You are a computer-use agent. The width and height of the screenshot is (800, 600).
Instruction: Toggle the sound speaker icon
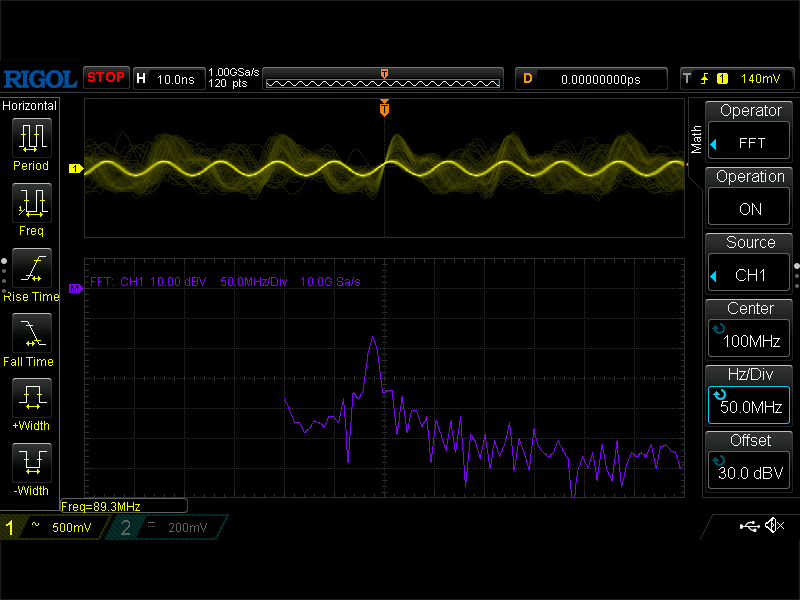(x=773, y=526)
